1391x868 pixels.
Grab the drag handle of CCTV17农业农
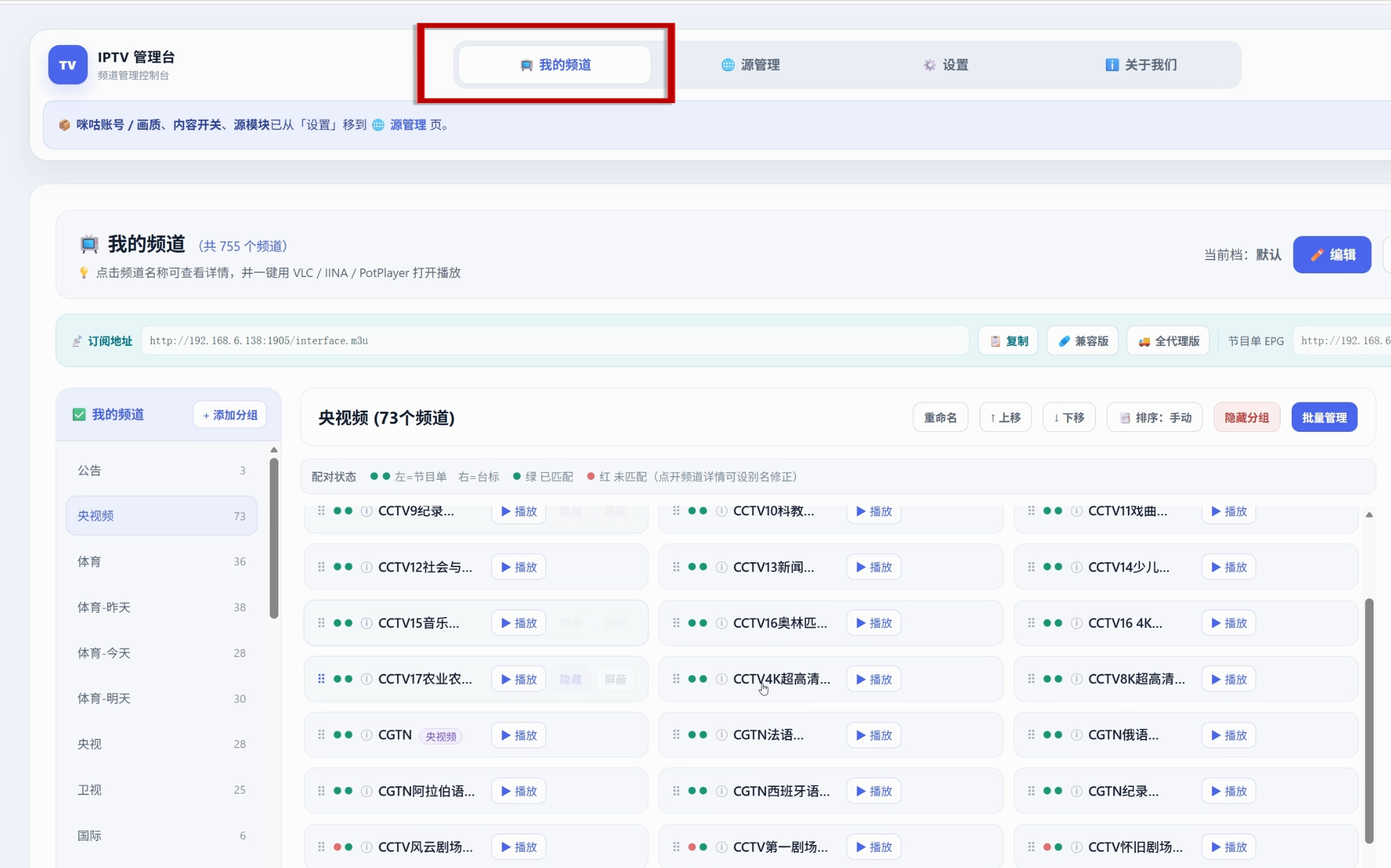(x=321, y=679)
